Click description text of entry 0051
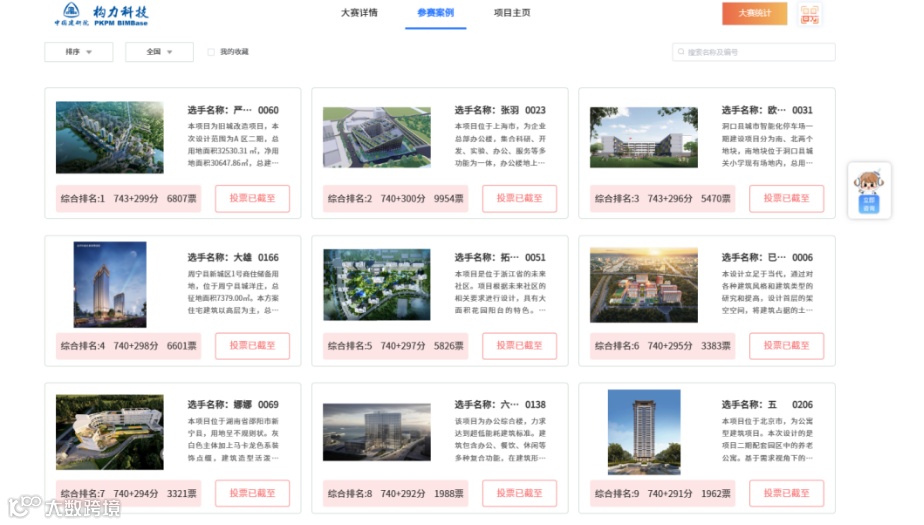 coord(500,292)
